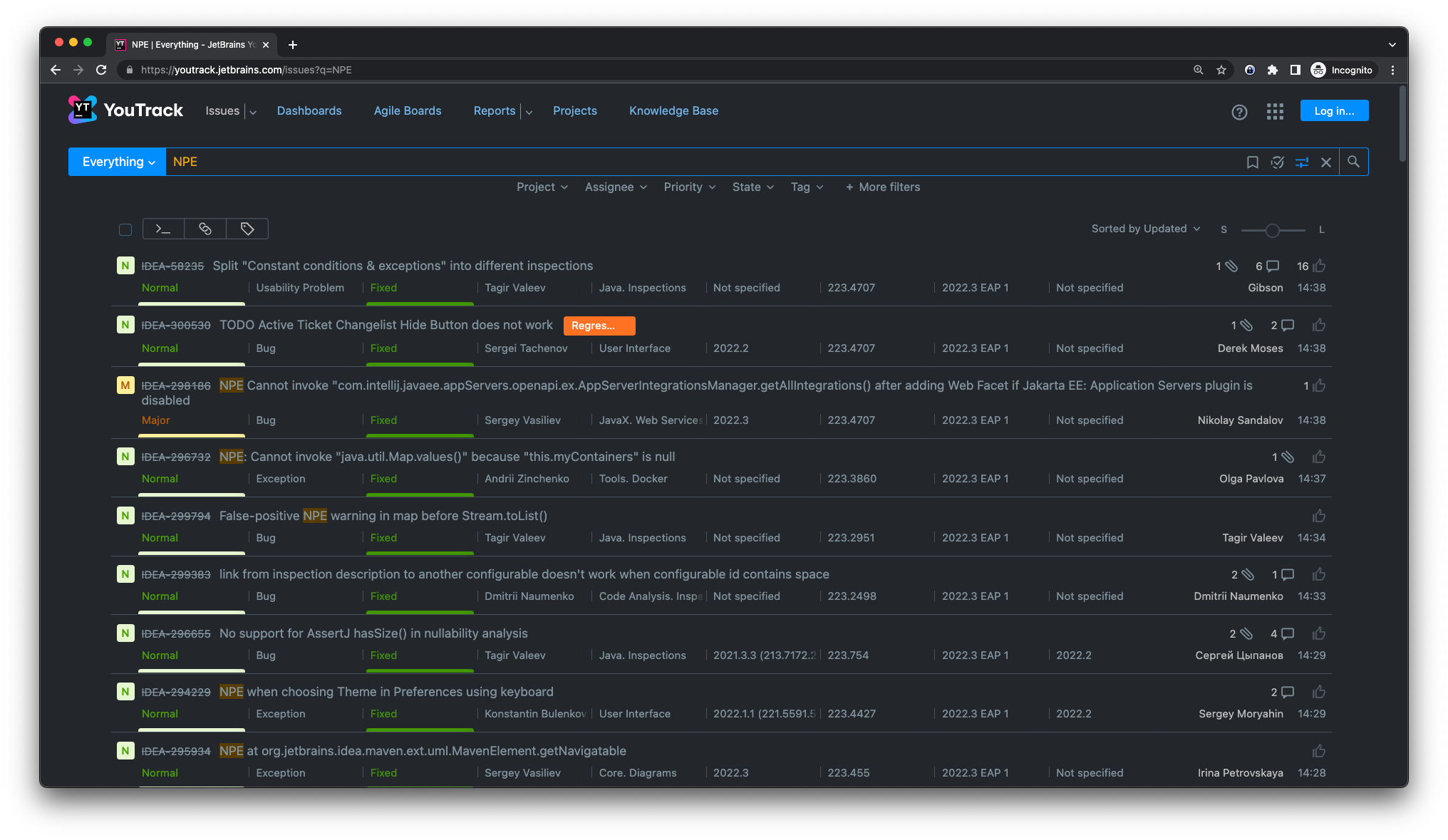Vote thumbs up on IDEA-298186
Screen dimensions: 1448x840
click(x=1319, y=386)
